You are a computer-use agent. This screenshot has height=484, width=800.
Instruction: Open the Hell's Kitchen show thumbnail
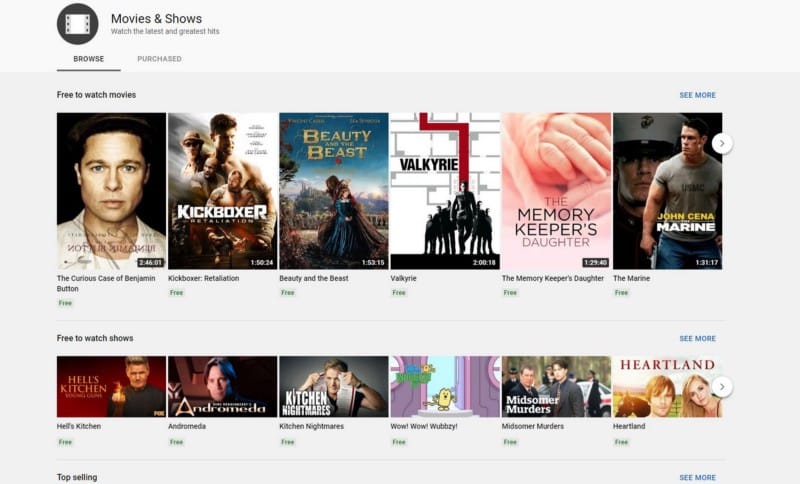(111, 387)
